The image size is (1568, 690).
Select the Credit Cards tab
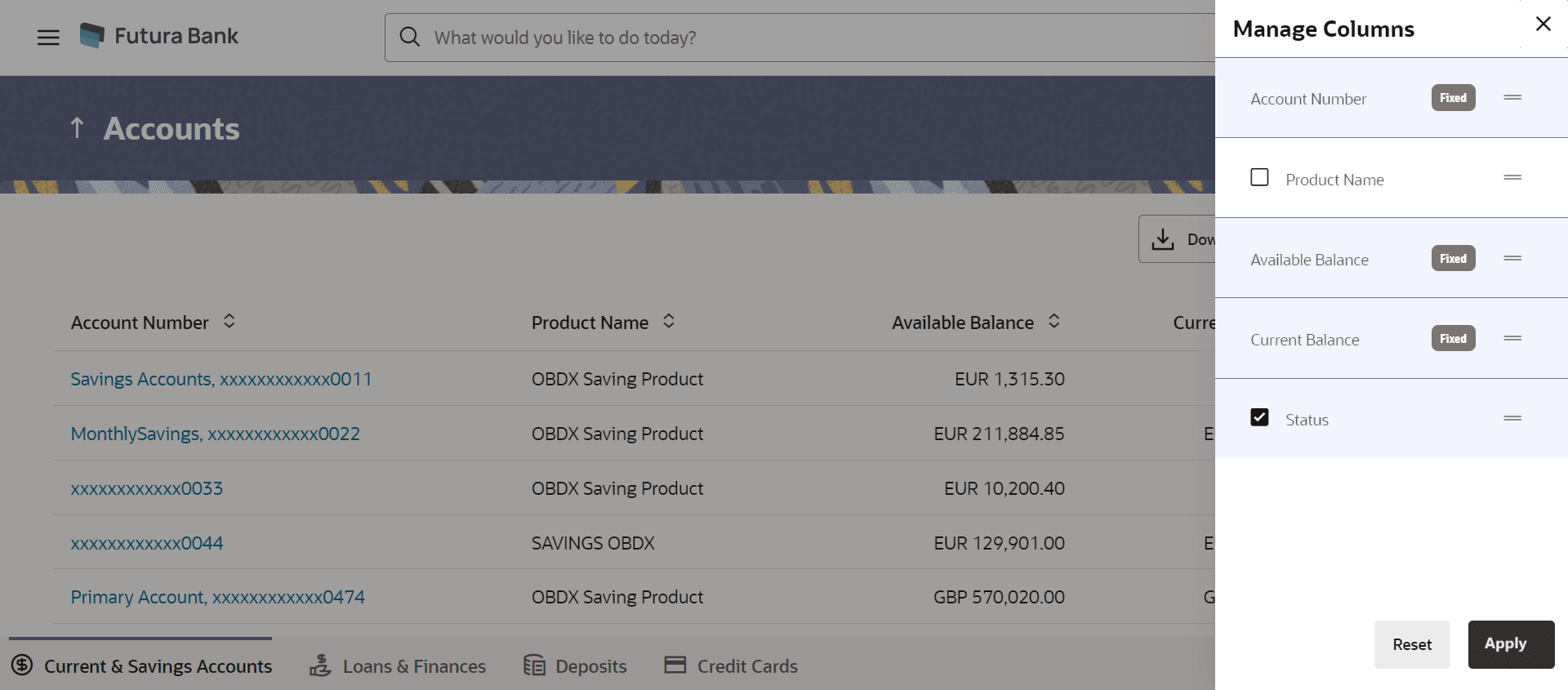click(731, 666)
